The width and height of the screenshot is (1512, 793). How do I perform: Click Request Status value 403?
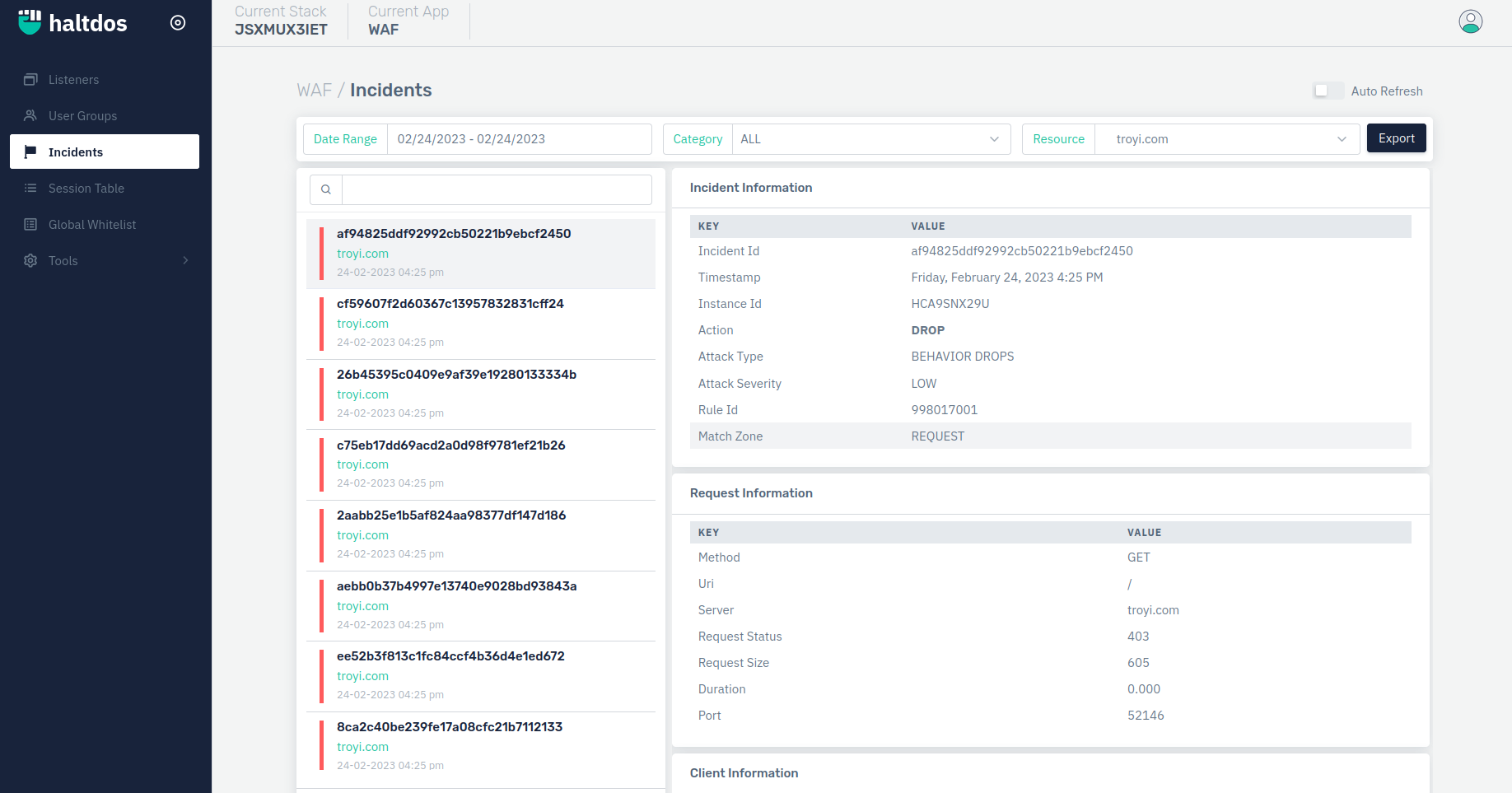1138,637
